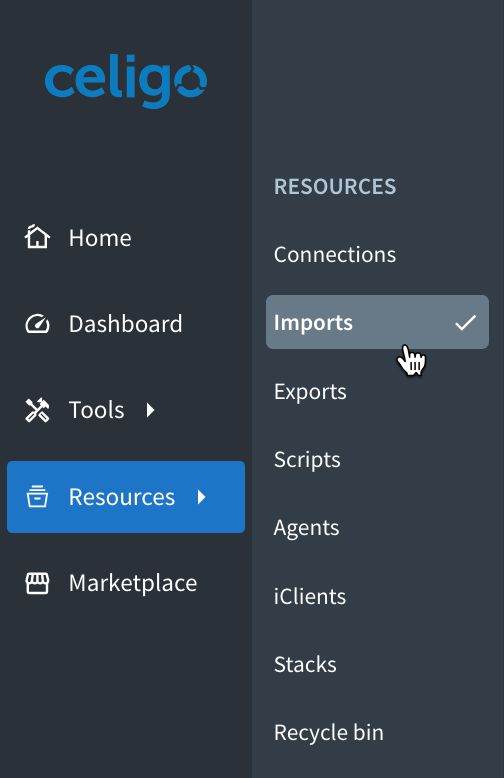Open Exports in the Resources submenu
504x778 pixels.
[310, 392]
